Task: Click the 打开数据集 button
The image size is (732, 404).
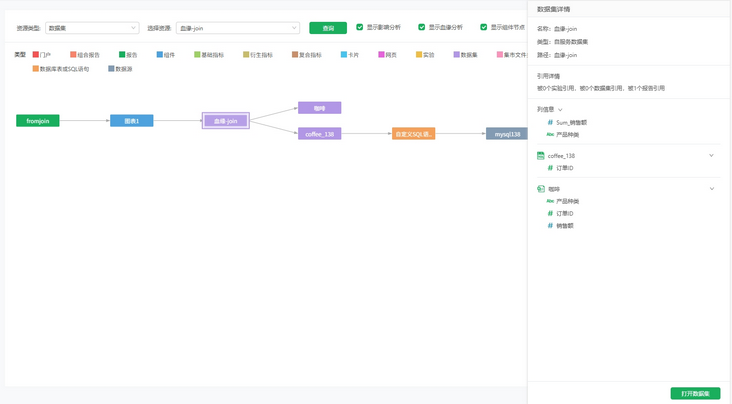Action: point(694,393)
